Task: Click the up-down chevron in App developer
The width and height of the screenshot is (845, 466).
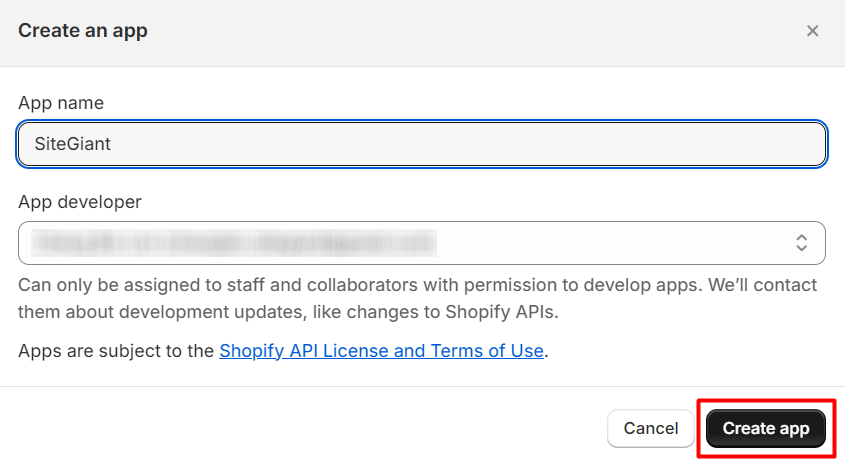Action: (x=801, y=242)
